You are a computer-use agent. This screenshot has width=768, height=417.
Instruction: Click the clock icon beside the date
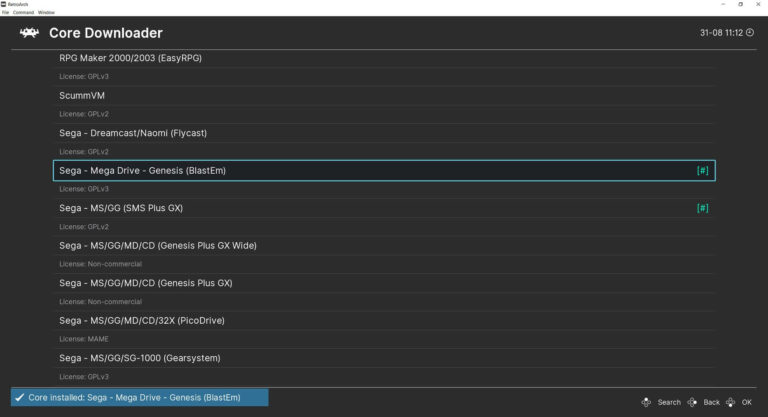pos(749,33)
